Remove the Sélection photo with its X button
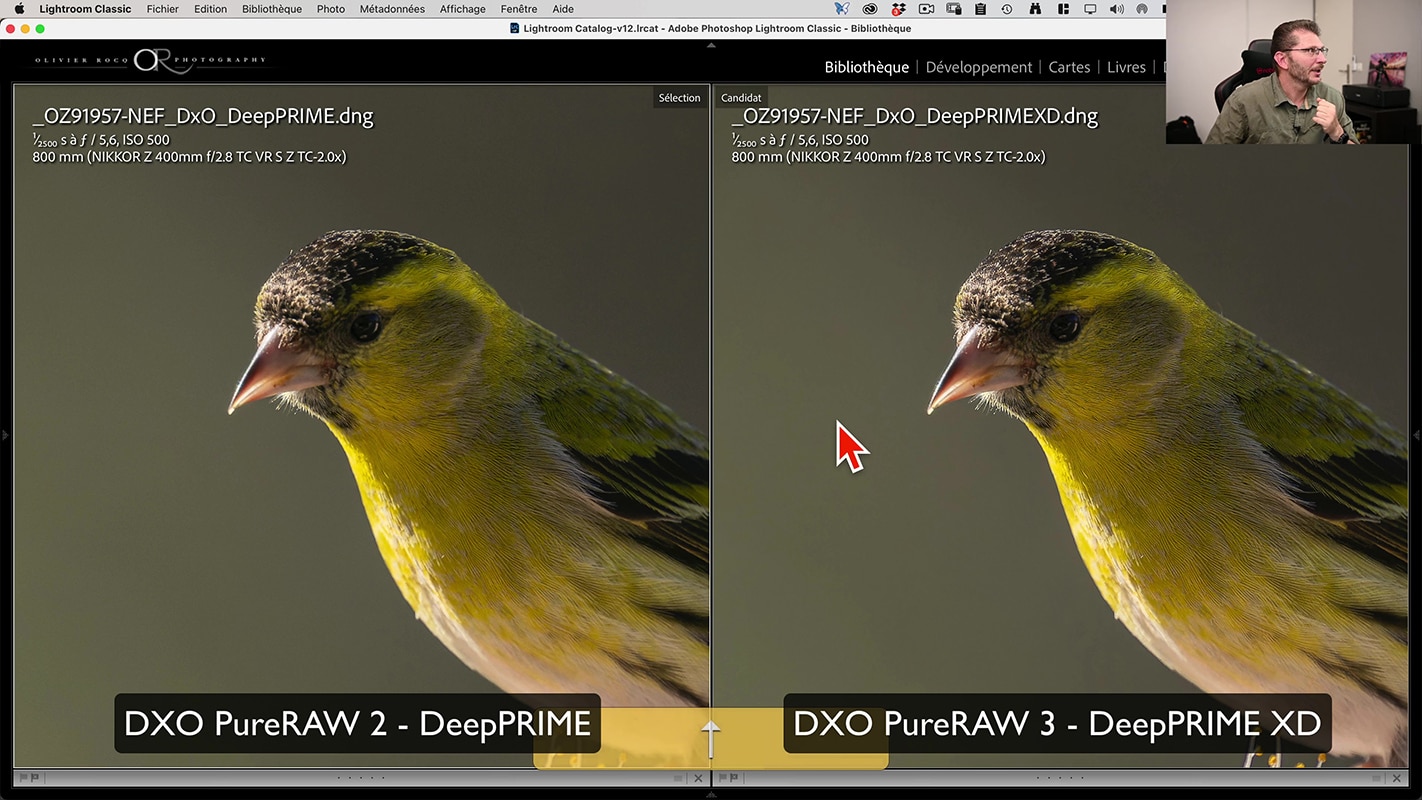Viewport: 1422px width, 800px height. [698, 777]
